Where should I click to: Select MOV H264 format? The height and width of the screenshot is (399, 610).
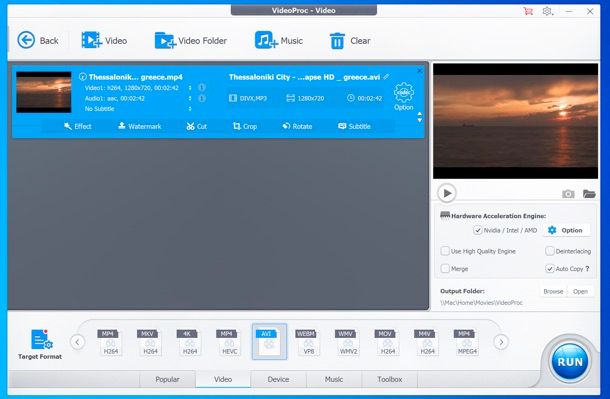pyautogui.click(x=387, y=342)
